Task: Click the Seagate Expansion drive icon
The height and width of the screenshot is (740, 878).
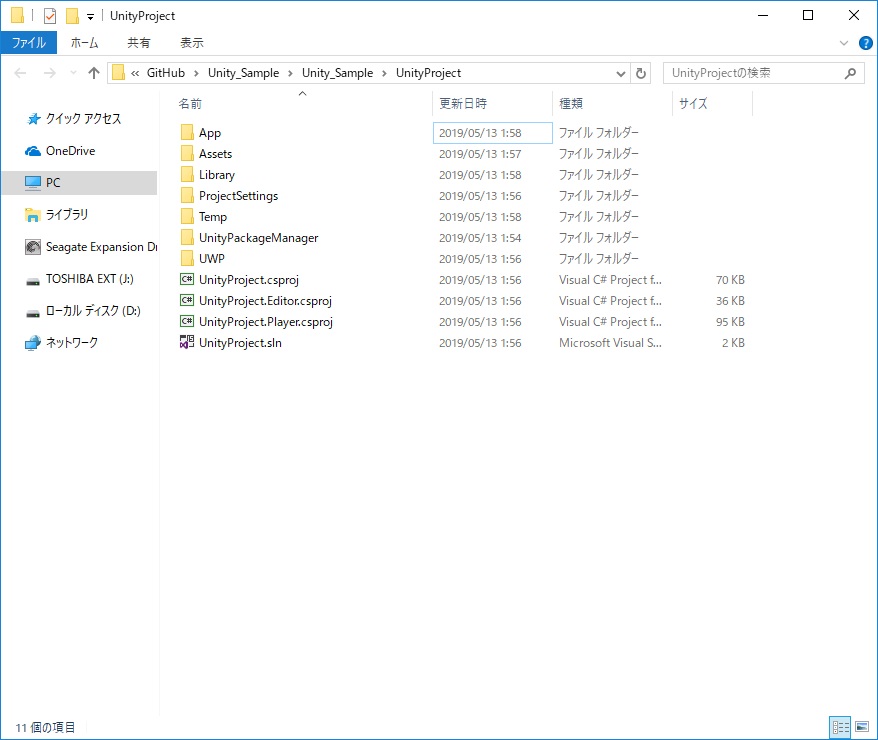Action: coord(33,247)
